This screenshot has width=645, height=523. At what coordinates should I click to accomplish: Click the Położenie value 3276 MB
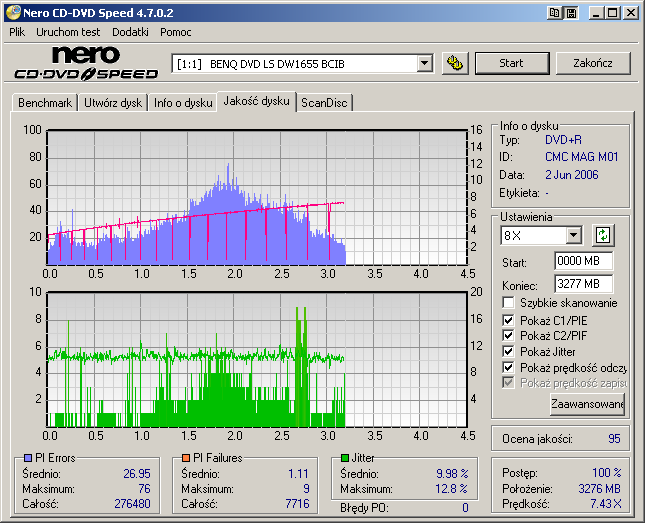[599, 488]
